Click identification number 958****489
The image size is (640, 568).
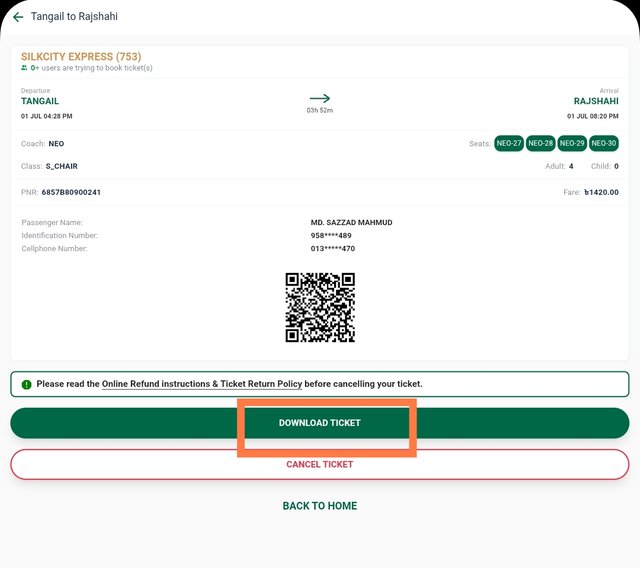(331, 235)
